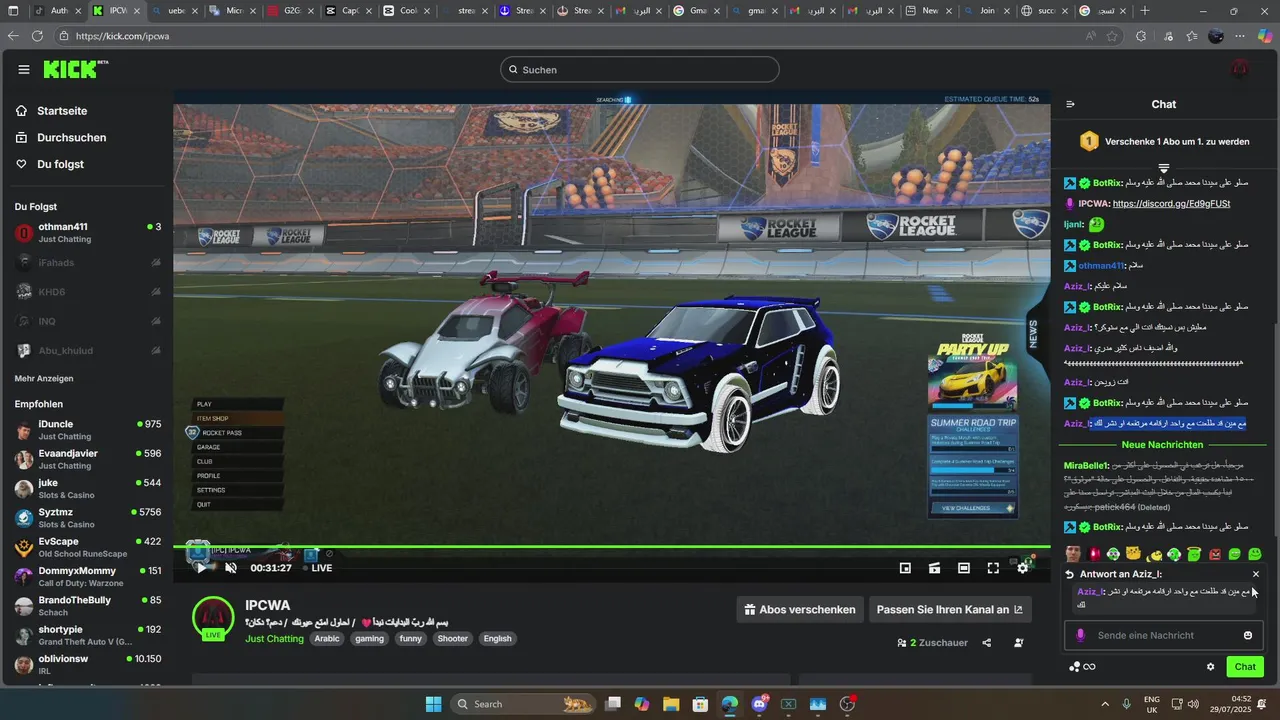The width and height of the screenshot is (1280, 720).
Task: Toggle theater mode in player
Action: (964, 568)
